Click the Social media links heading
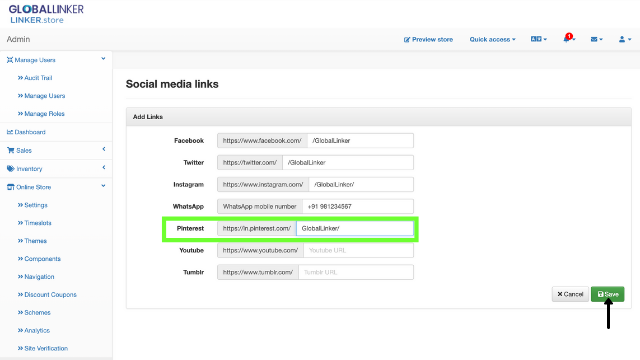The image size is (640, 360). tap(172, 84)
